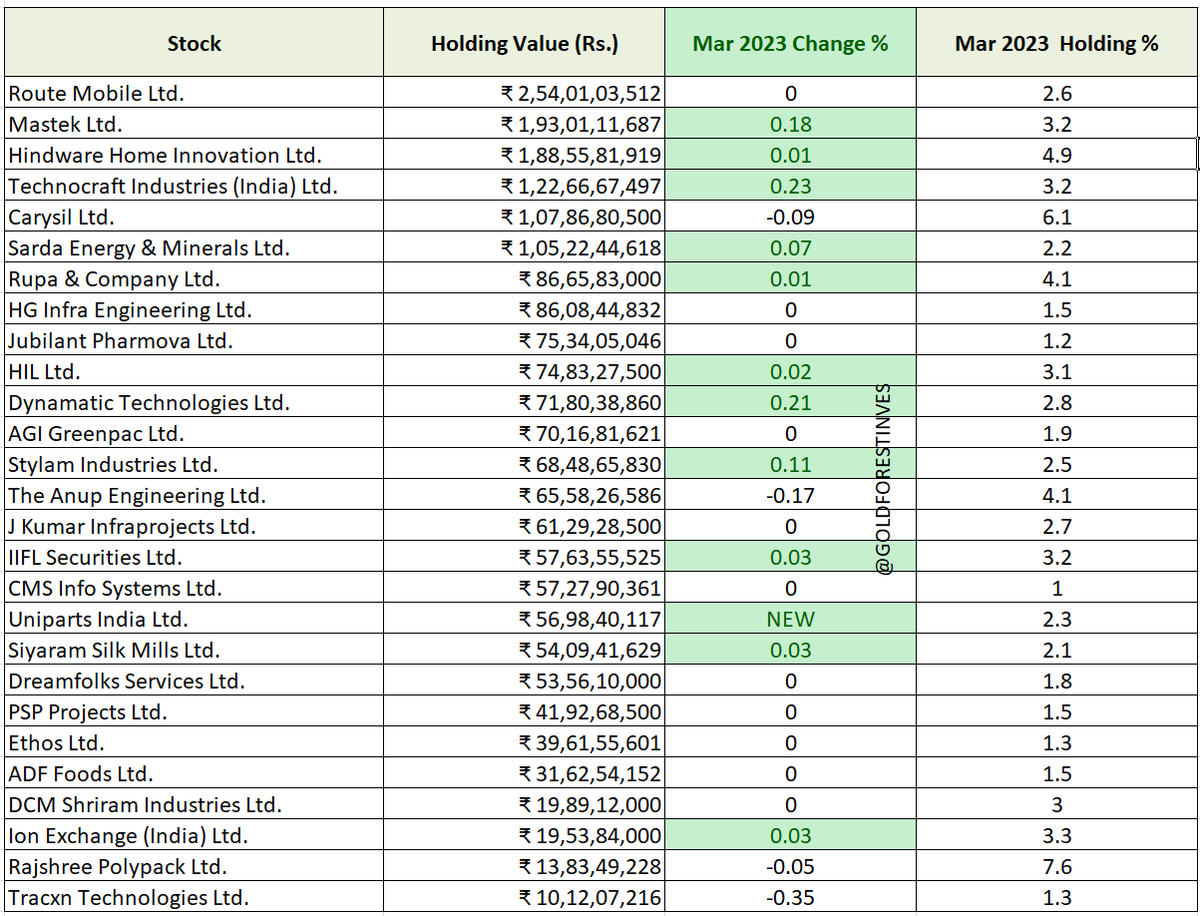Select the Uniparts India Ltd. cell
Screen dimensions: 1200x916
(x=194, y=620)
